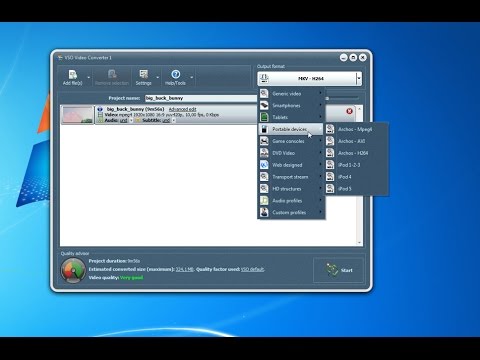480x360 pixels.
Task: Open the HD structures submenu
Action: tap(291, 189)
